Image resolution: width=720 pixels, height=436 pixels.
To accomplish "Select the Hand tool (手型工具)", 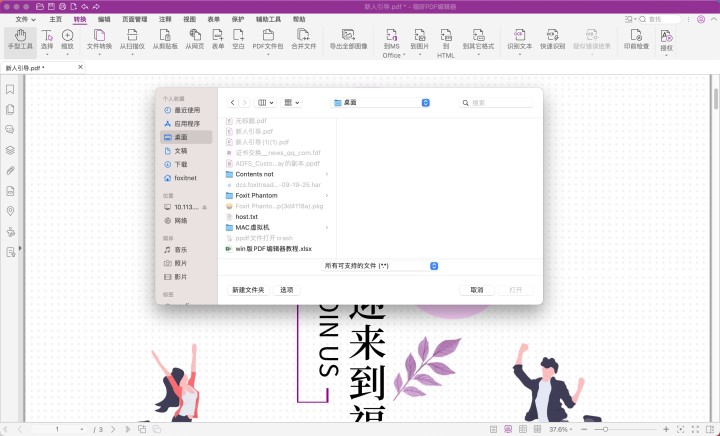I will click(x=18, y=40).
